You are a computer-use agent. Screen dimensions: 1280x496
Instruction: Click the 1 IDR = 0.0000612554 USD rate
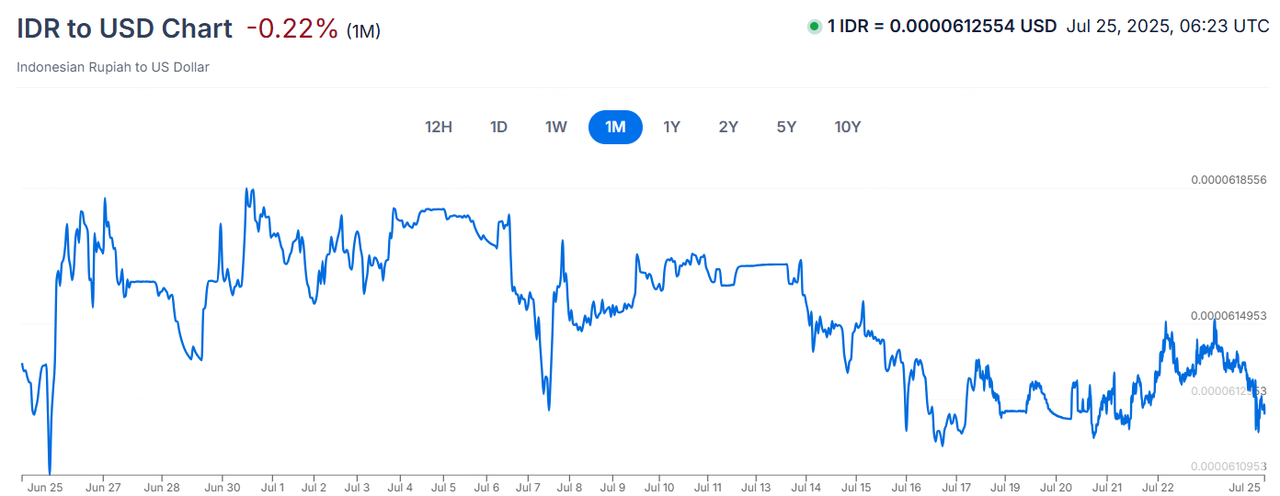point(941,27)
